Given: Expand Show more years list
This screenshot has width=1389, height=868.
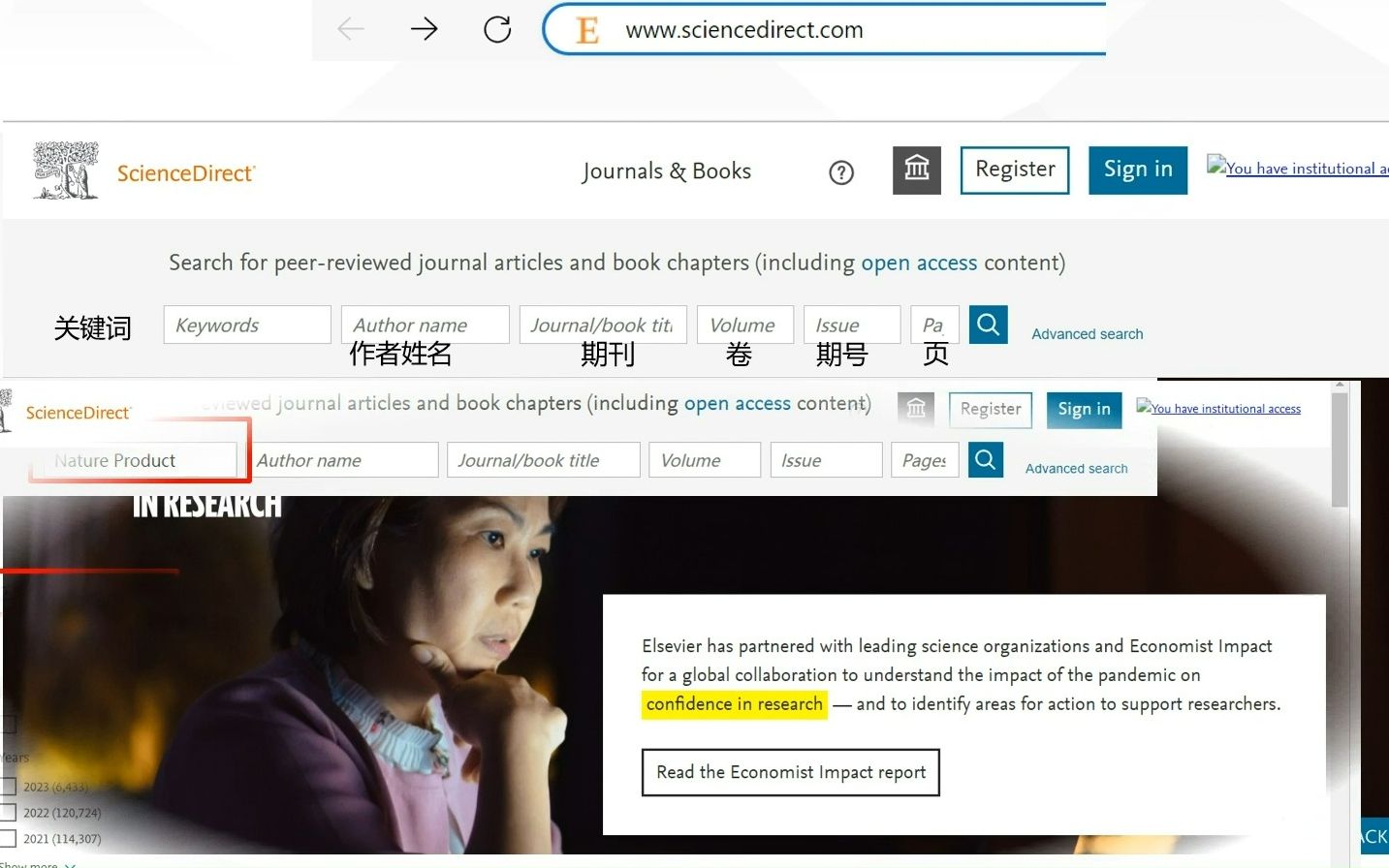Looking at the screenshot, I should click(x=39, y=864).
